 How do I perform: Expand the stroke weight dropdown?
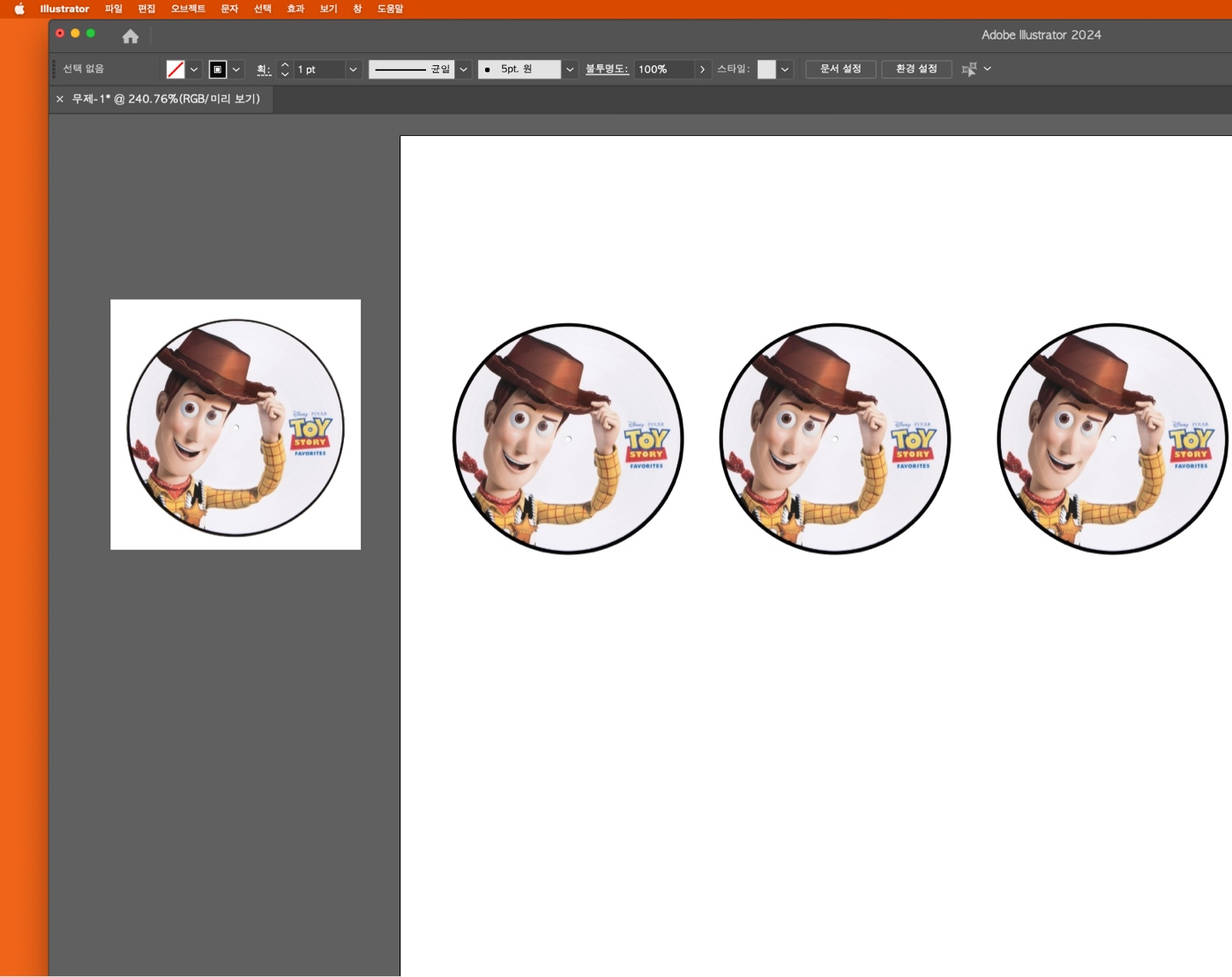tap(352, 69)
